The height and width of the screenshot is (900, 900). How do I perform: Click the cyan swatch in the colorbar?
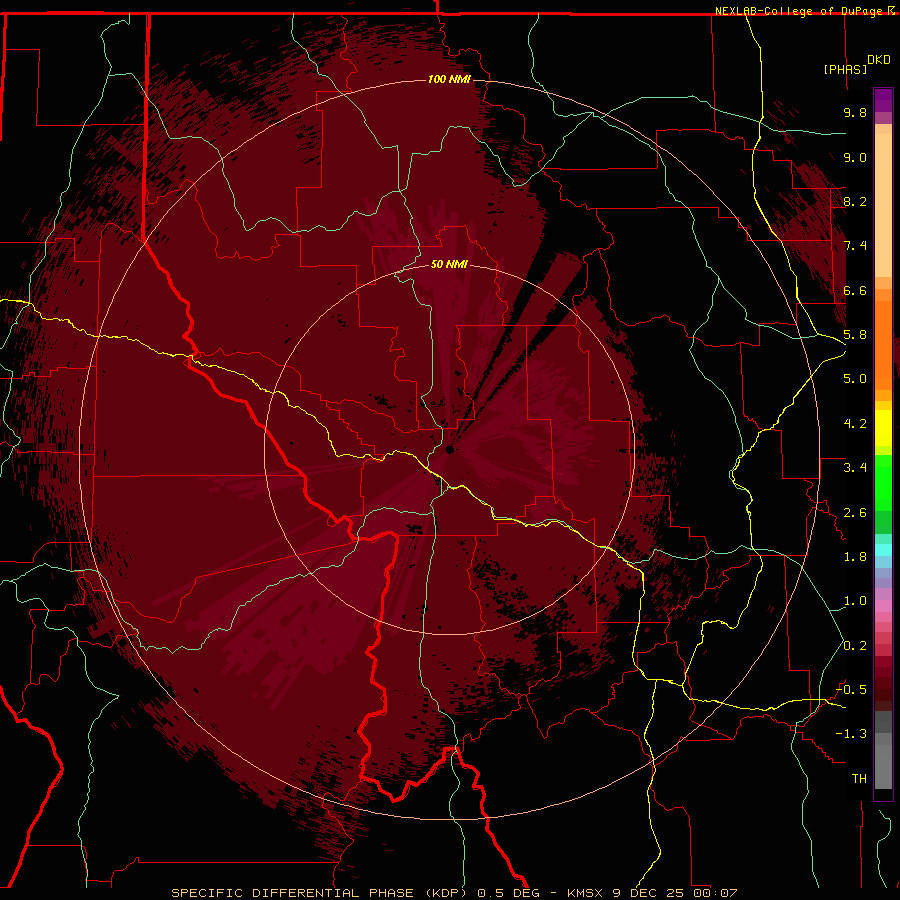883,550
